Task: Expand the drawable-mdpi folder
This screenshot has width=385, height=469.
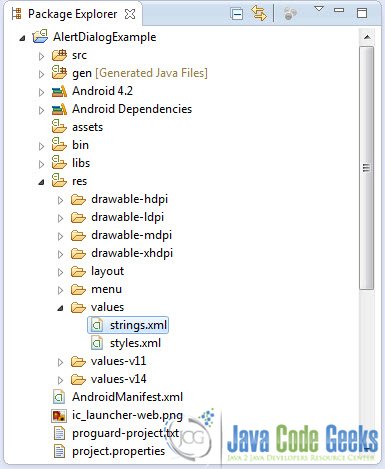Action: coord(60,236)
